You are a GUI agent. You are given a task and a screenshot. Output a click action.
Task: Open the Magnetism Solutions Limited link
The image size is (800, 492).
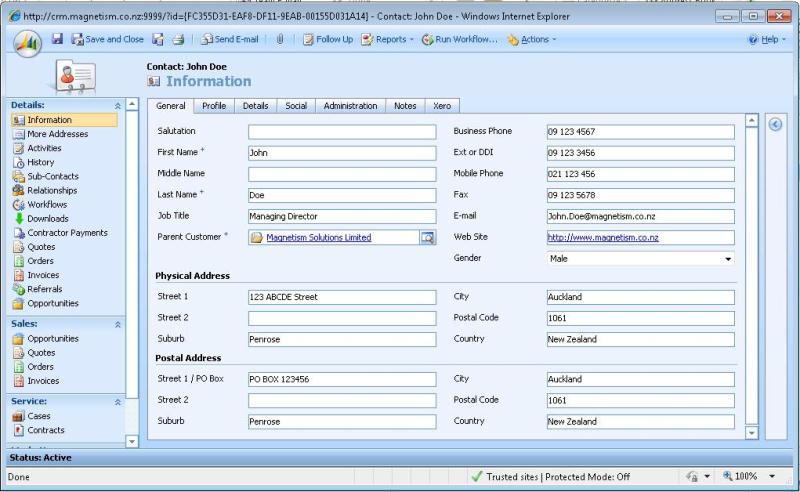pos(318,238)
